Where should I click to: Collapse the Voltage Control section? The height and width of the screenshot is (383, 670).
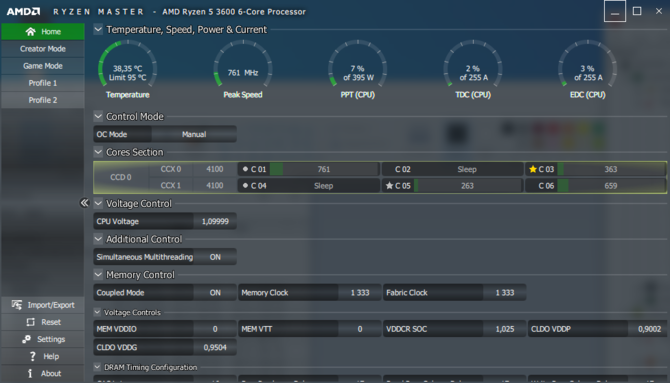98,203
